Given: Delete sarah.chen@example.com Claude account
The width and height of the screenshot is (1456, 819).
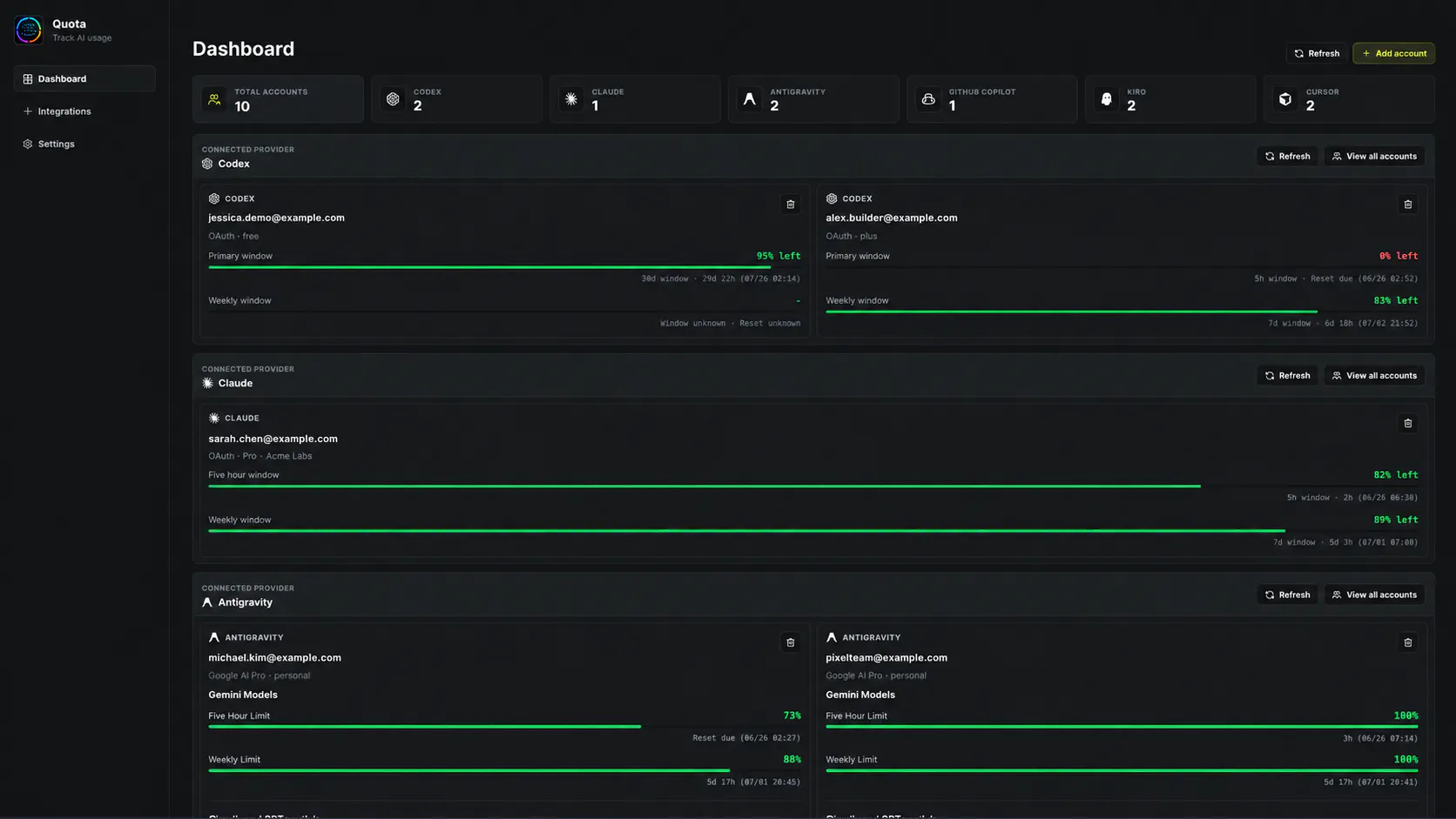Looking at the screenshot, I should pyautogui.click(x=1407, y=424).
